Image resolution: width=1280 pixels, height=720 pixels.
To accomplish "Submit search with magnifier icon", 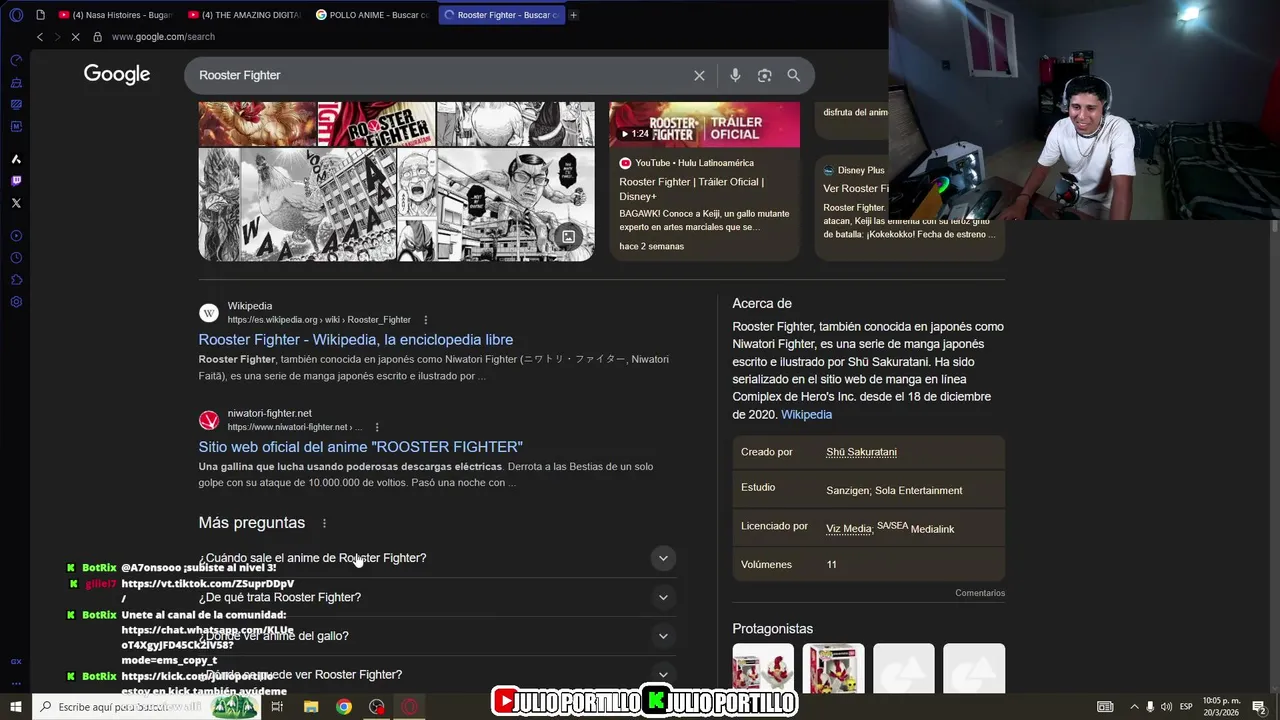I will pos(793,75).
